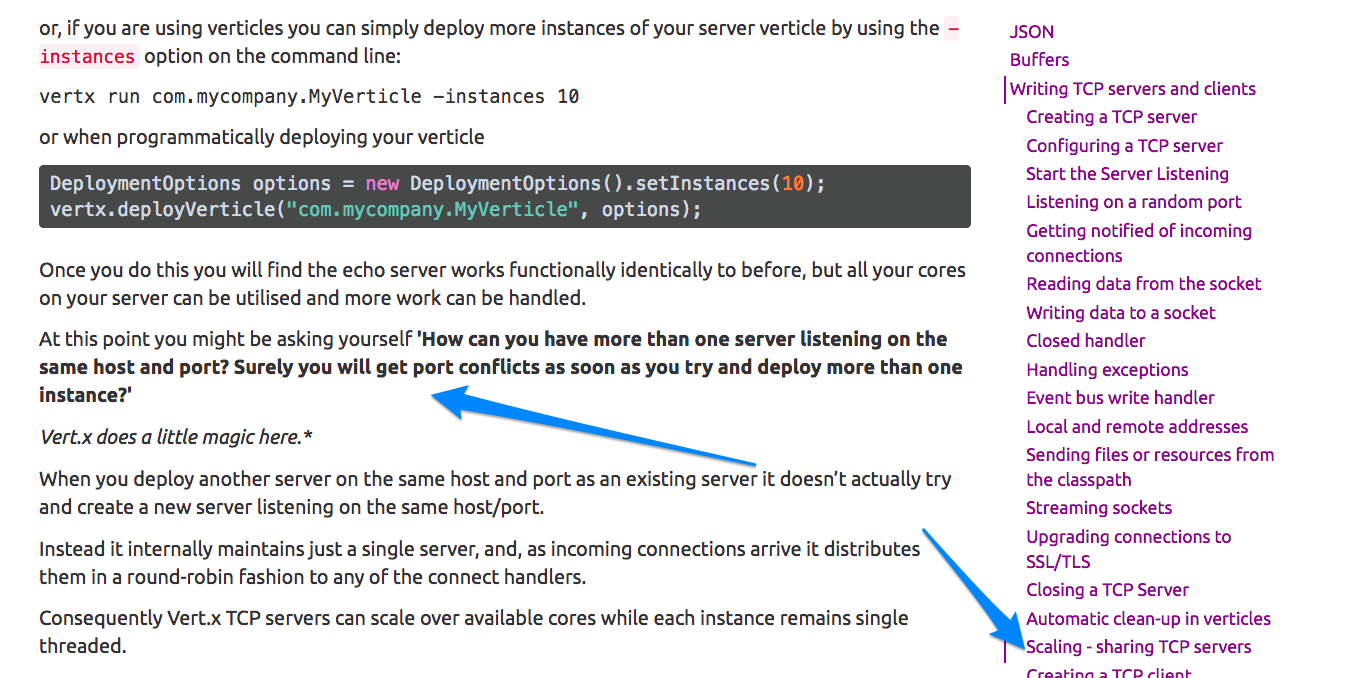1360x678 pixels.
Task: Go to Closing a TCP Server section
Action: pyautogui.click(x=1107, y=590)
